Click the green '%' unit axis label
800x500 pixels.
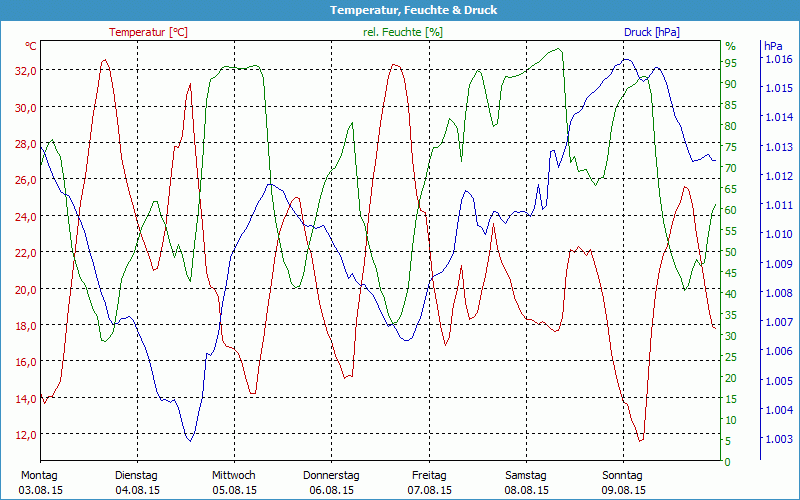(x=730, y=46)
